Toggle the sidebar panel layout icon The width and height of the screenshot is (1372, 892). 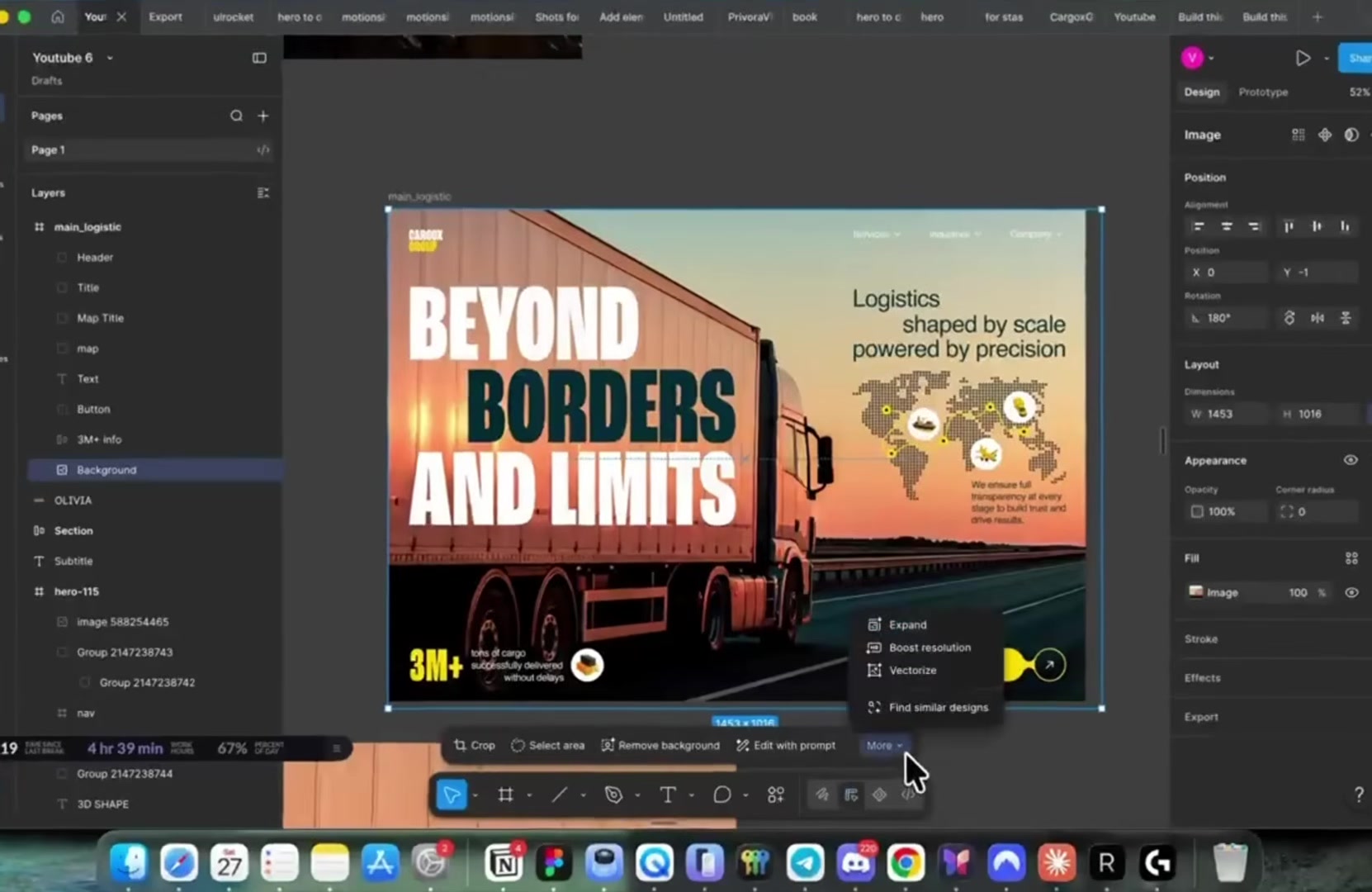tap(259, 58)
